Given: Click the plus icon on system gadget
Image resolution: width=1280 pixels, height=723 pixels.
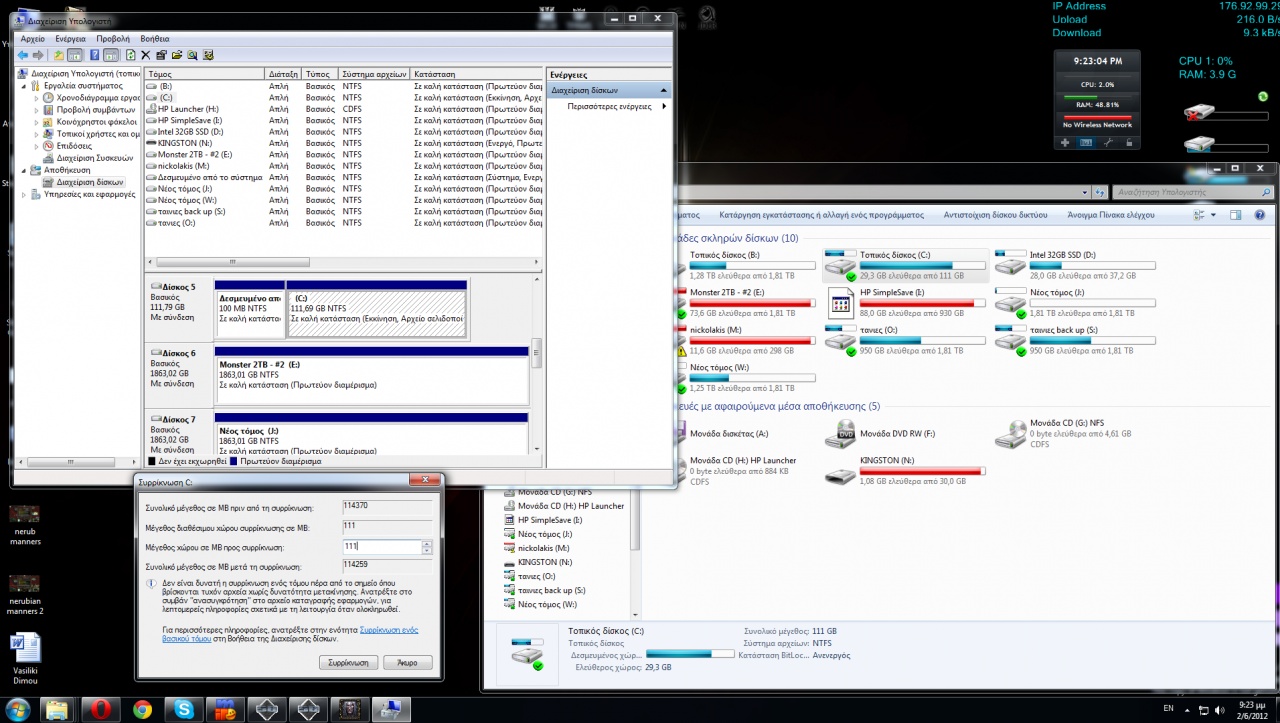Looking at the screenshot, I should coord(1066,143).
